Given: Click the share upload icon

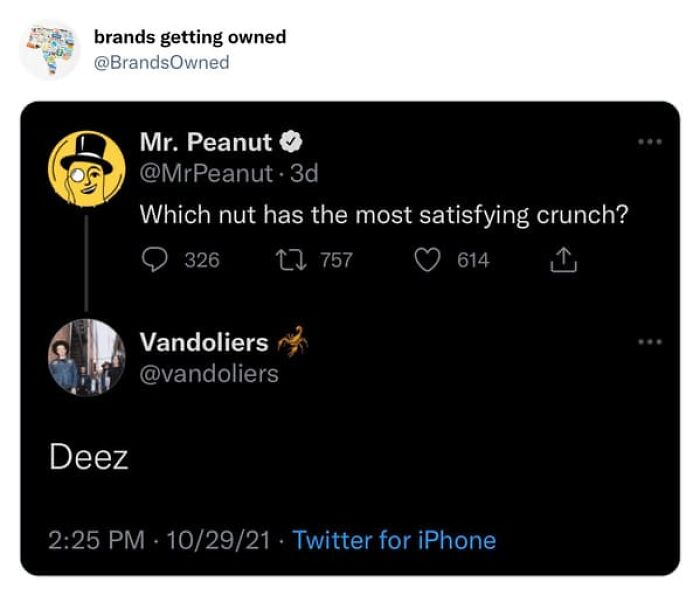Looking at the screenshot, I should (x=563, y=260).
